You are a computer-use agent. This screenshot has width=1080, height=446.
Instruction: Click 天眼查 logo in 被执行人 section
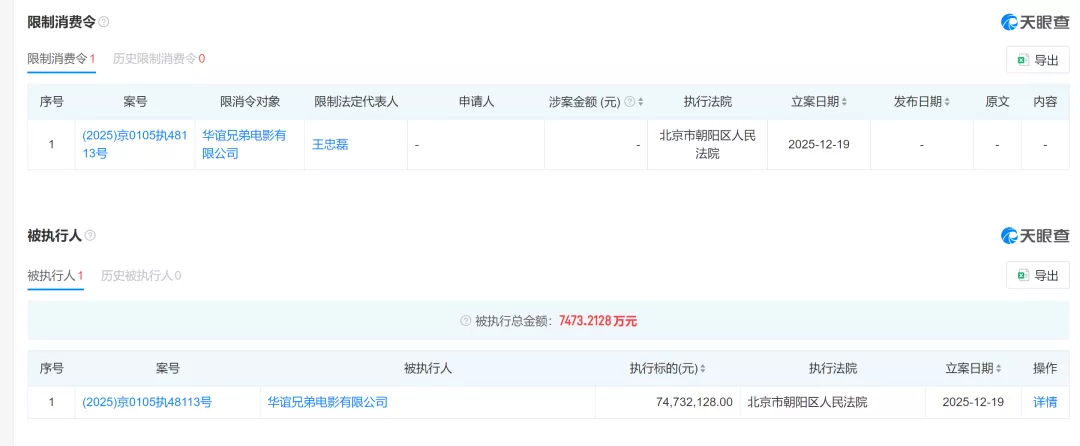pos(1035,236)
